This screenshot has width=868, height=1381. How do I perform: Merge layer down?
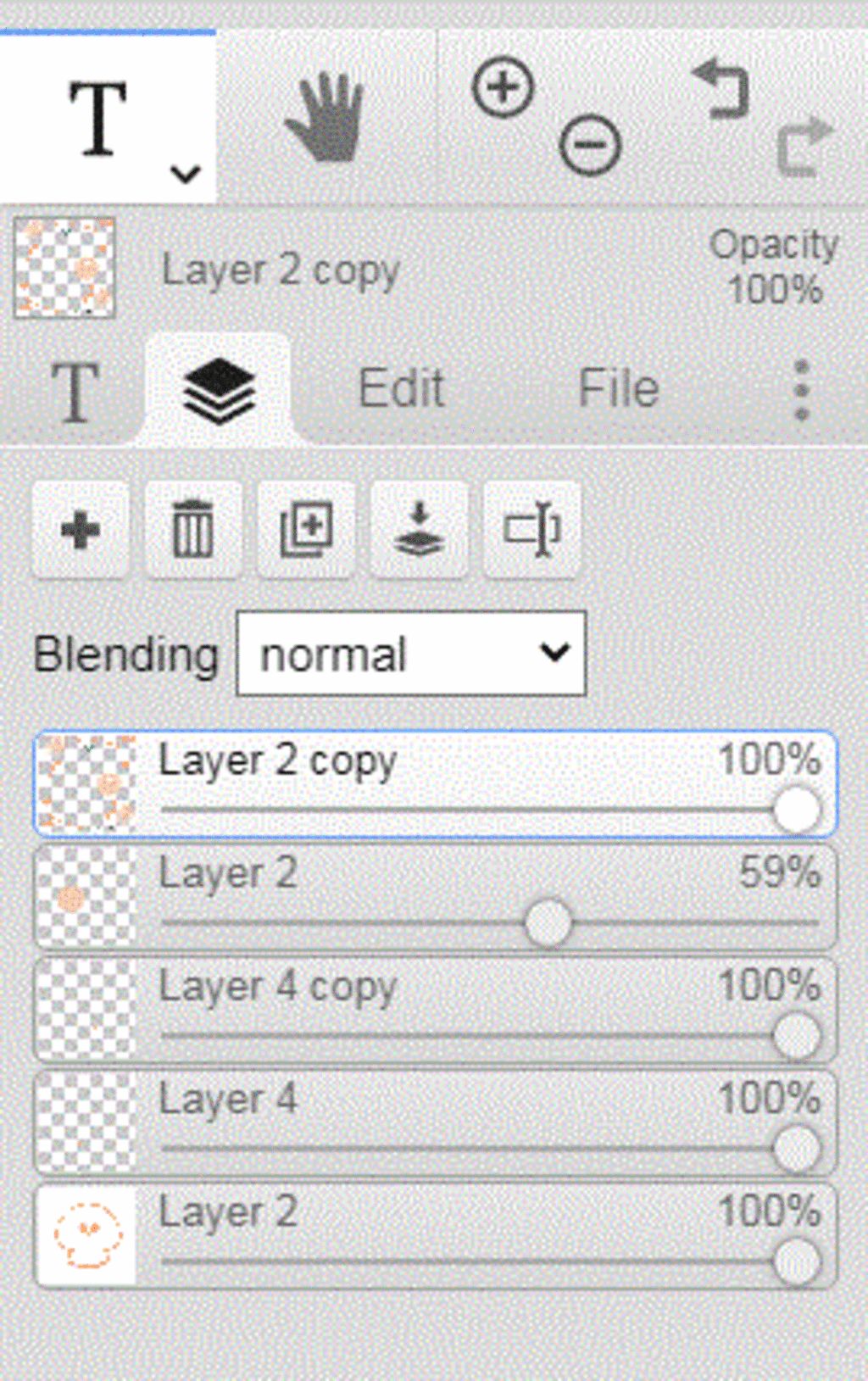(419, 531)
